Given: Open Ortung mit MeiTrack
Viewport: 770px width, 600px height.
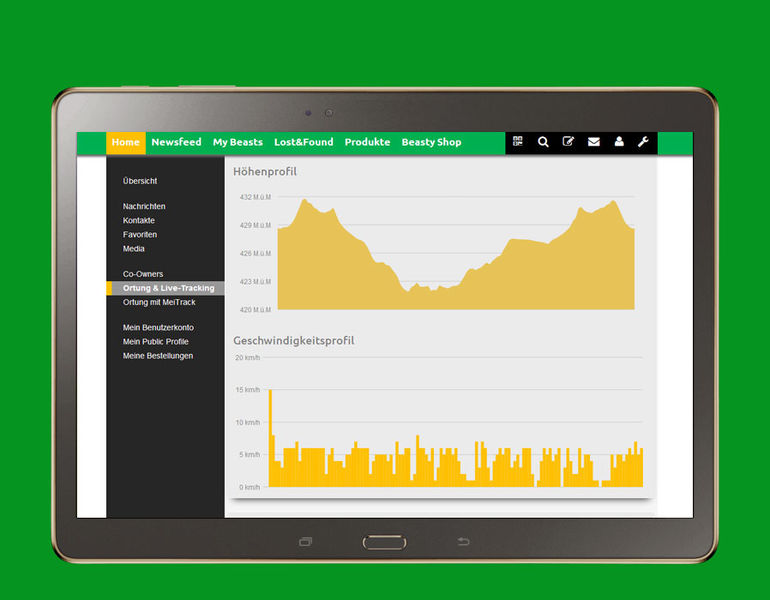Looking at the screenshot, I should pyautogui.click(x=159, y=302).
